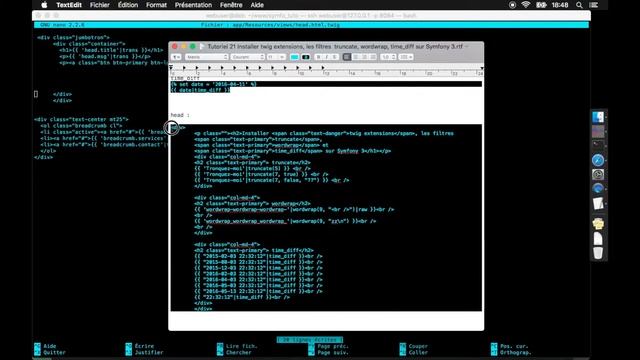
Task: Click the cyan text color swatch
Action: point(294,57)
